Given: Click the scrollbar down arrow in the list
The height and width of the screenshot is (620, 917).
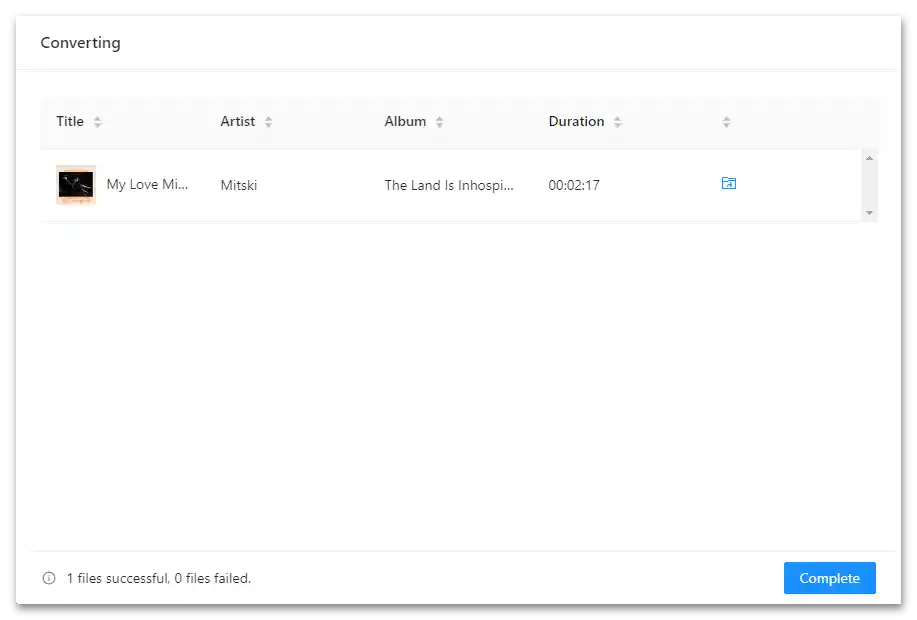Looking at the screenshot, I should tap(869, 213).
